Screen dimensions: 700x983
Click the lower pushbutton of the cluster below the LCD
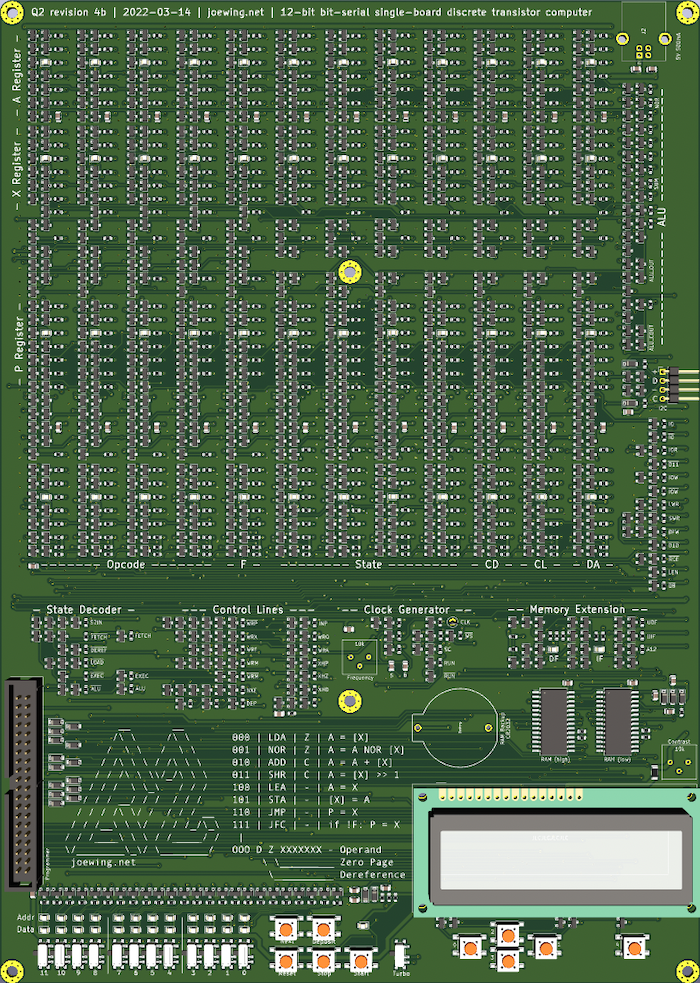508,959
